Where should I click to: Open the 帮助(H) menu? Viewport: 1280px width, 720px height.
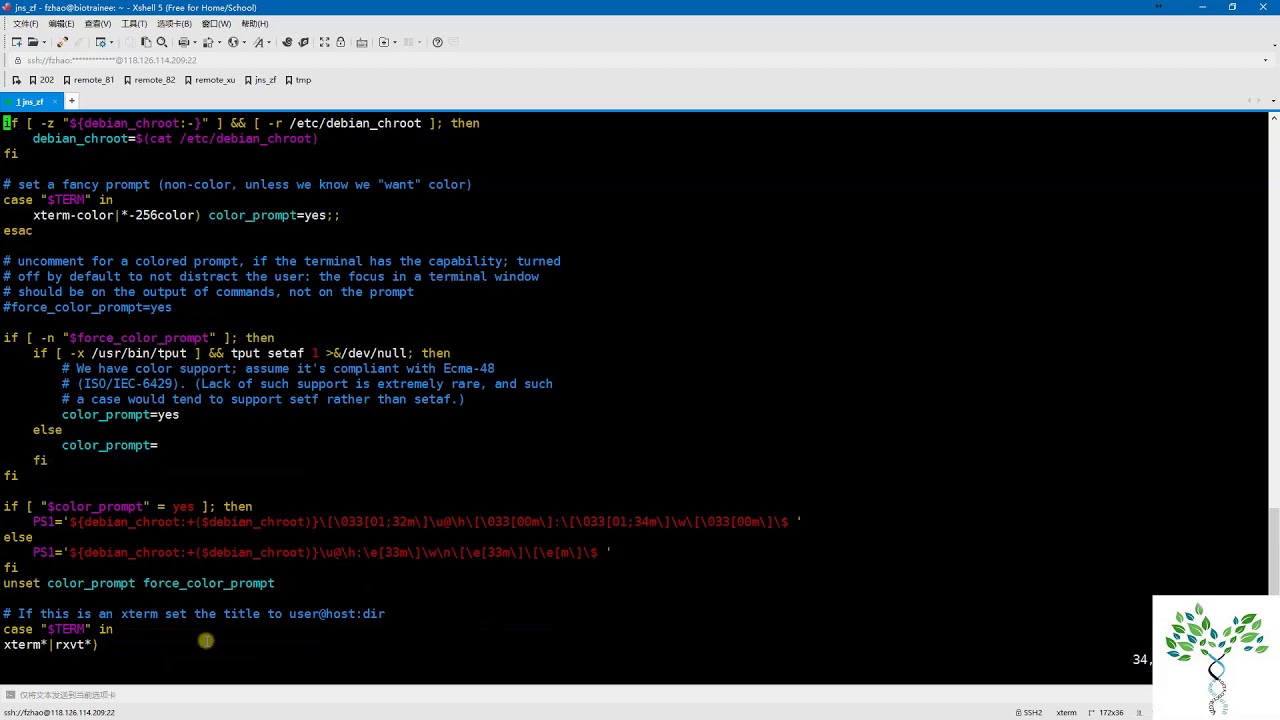254,23
